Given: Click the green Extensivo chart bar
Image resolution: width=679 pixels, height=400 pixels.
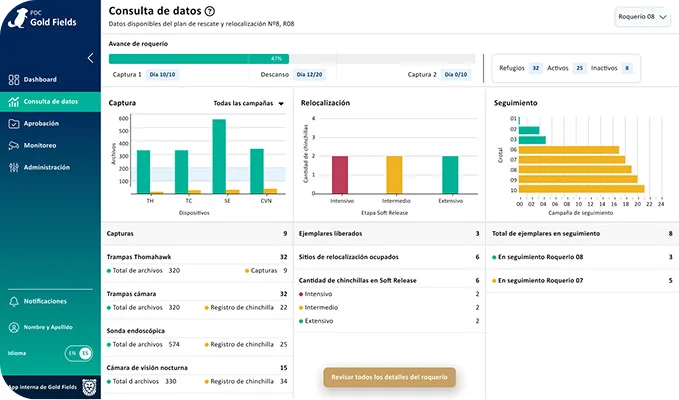Looking at the screenshot, I should (450, 174).
